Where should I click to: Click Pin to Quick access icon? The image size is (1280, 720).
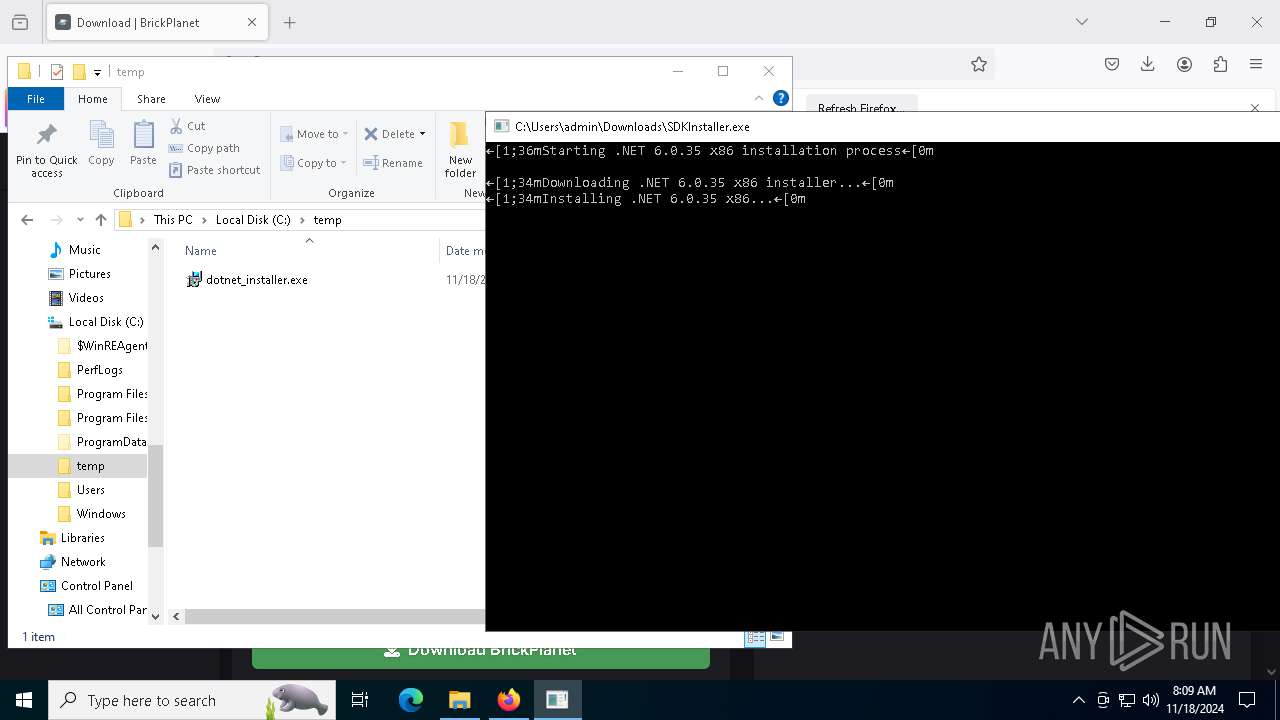pyautogui.click(x=46, y=150)
